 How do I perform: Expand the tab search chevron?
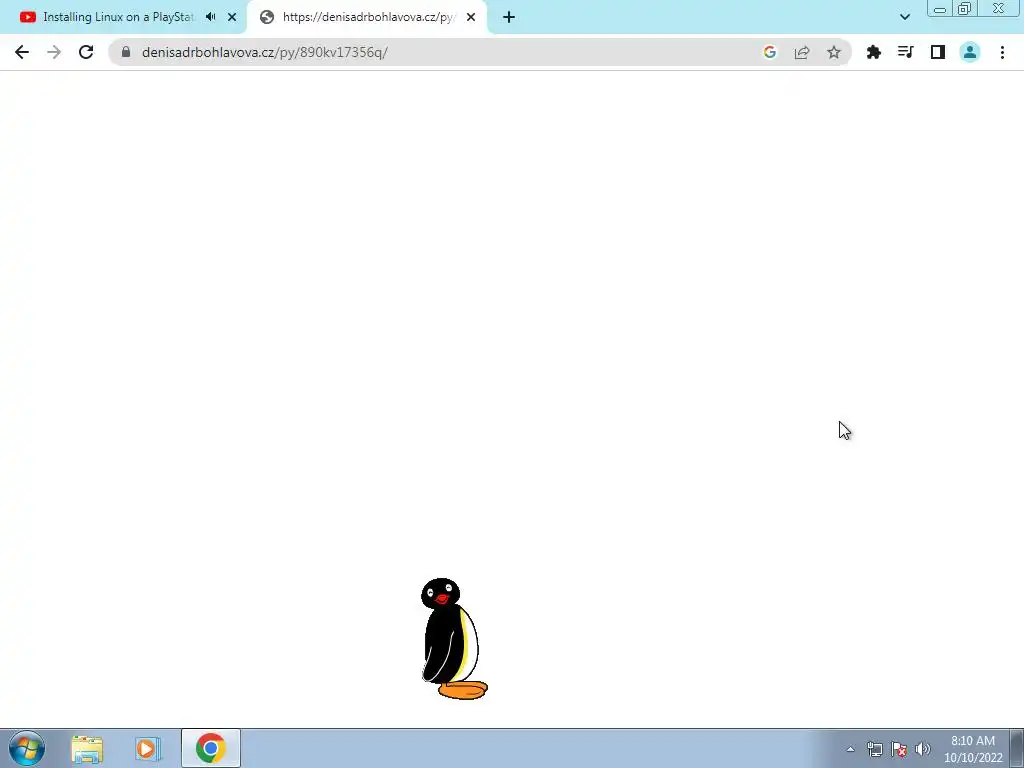904,17
